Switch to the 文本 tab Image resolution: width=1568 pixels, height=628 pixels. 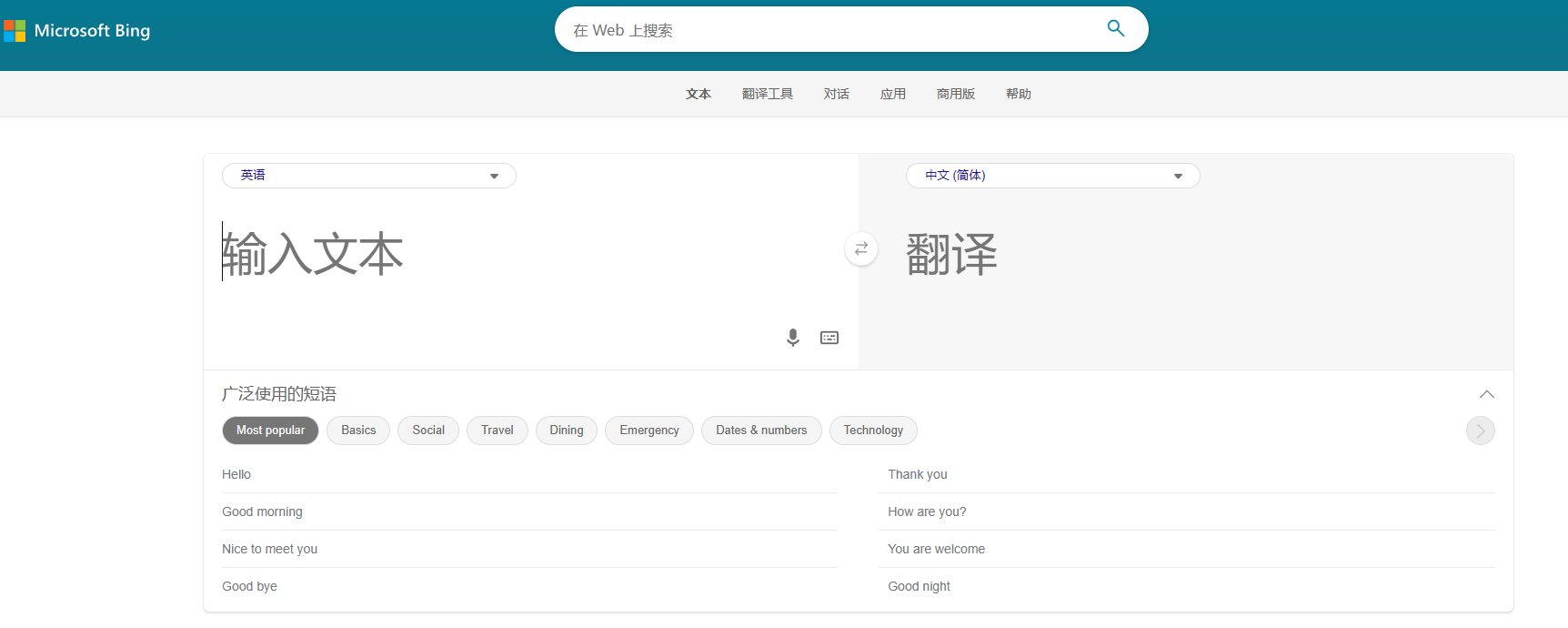[x=699, y=94]
